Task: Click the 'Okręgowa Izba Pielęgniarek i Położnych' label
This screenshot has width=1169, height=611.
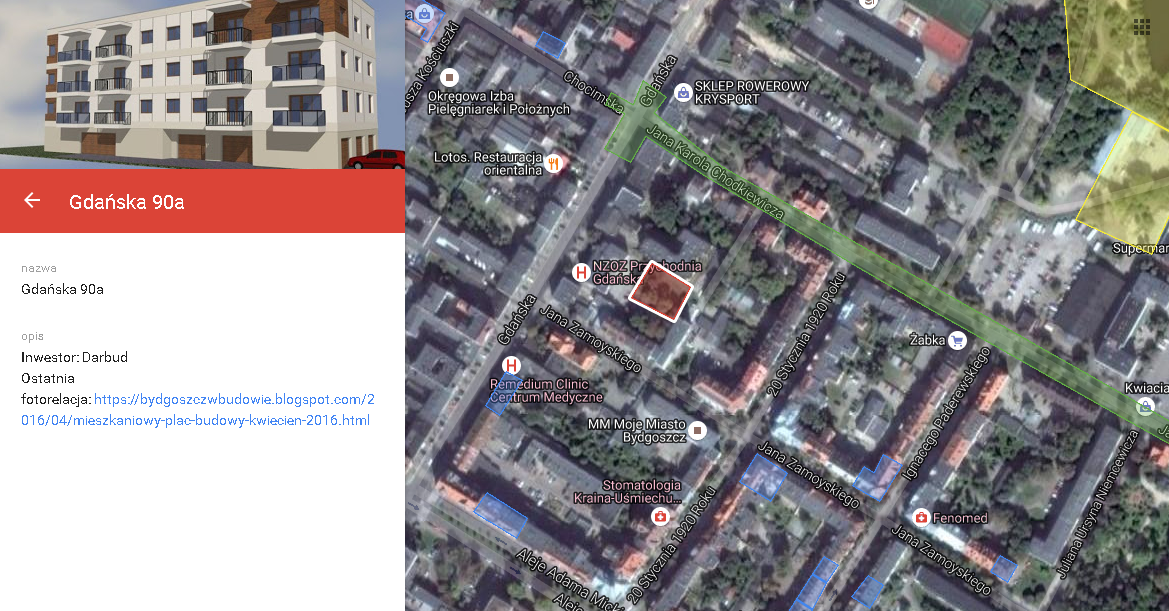Action: click(499, 103)
